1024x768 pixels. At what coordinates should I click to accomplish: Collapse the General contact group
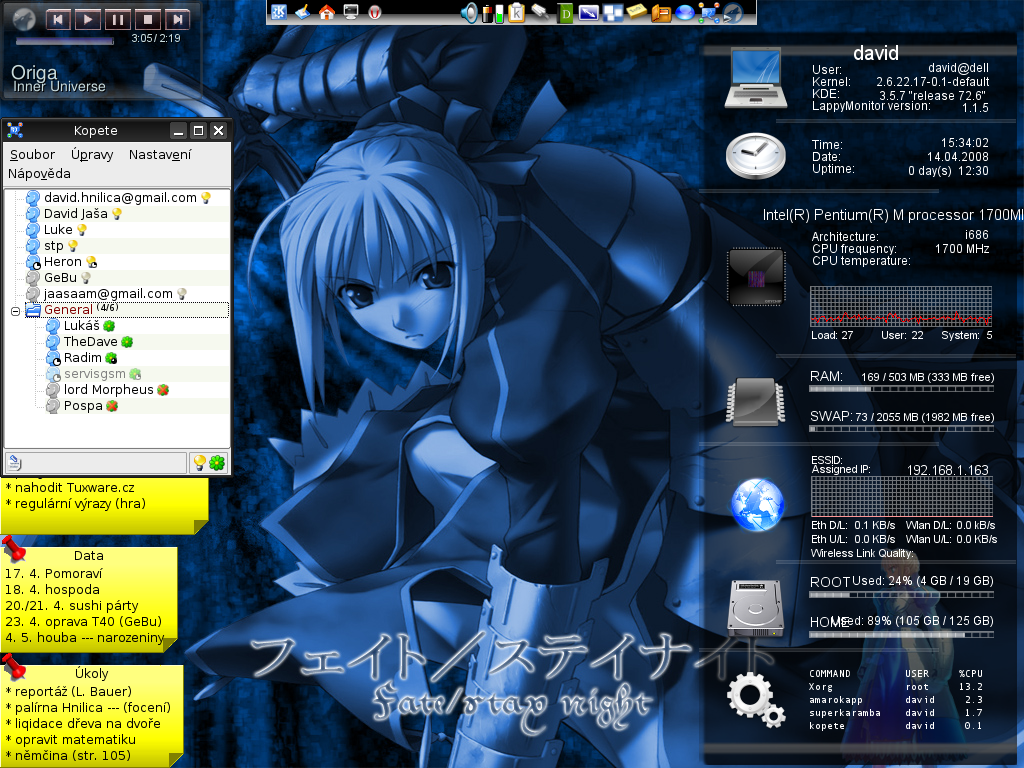click(x=15, y=311)
